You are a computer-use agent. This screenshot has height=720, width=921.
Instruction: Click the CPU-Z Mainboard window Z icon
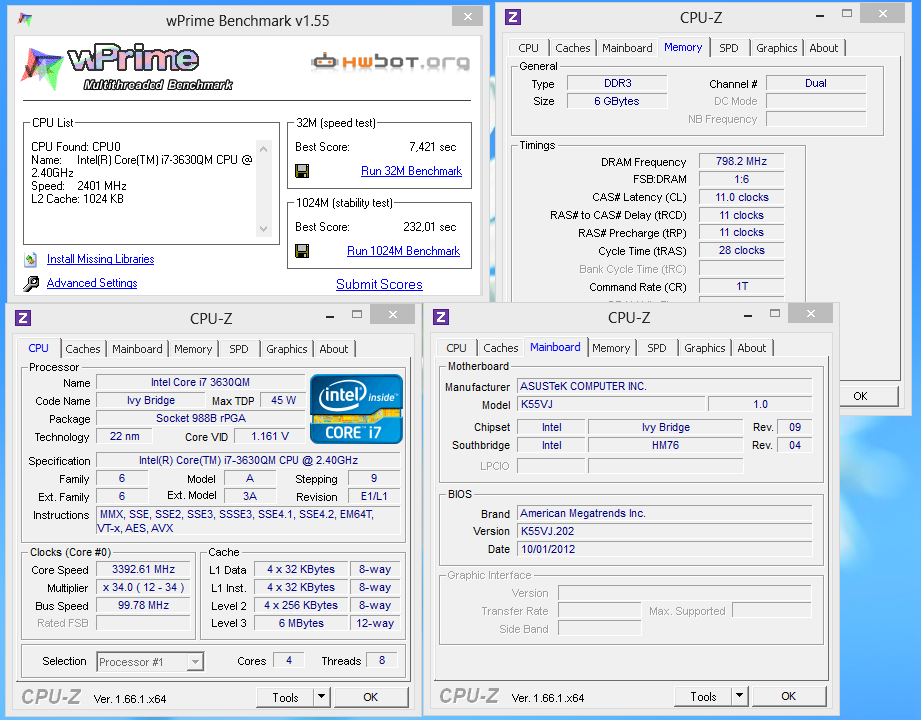pos(441,317)
